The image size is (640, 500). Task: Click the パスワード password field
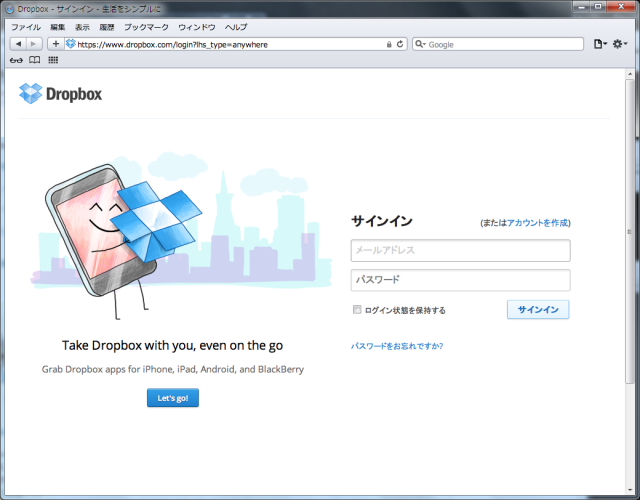(460, 280)
